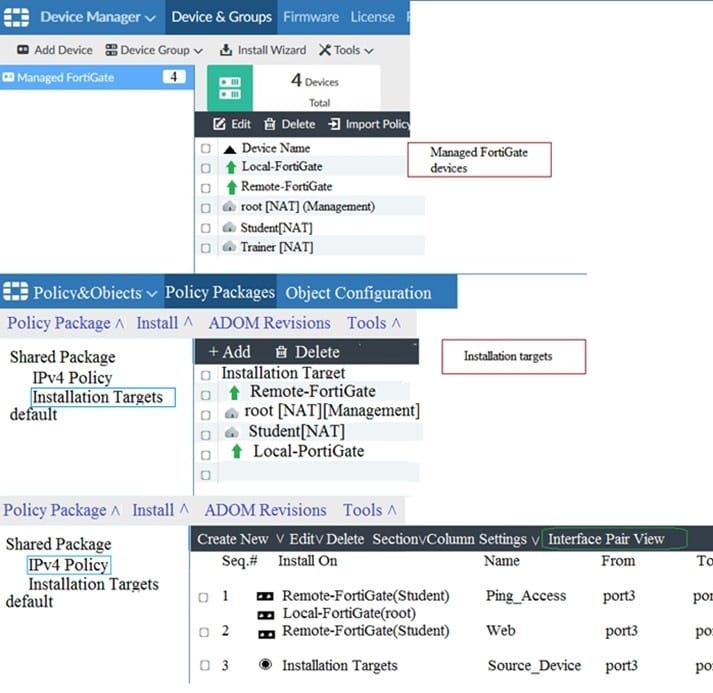The width and height of the screenshot is (713, 693).
Task: Click green up-arrow status icon beside Local-FortiGate
Action: (x=229, y=167)
